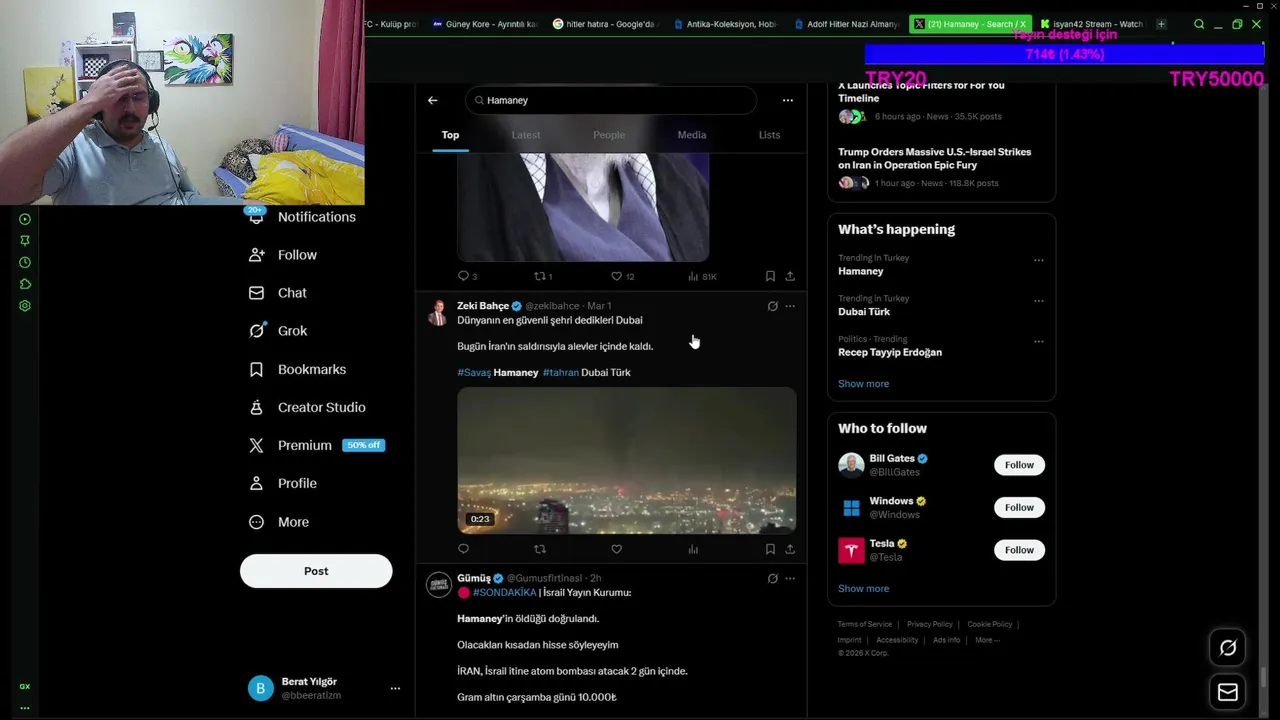Open Trump Orders Massive U.S.-Israel Strikes news
Viewport: 1280px width, 720px height.
tap(934, 158)
